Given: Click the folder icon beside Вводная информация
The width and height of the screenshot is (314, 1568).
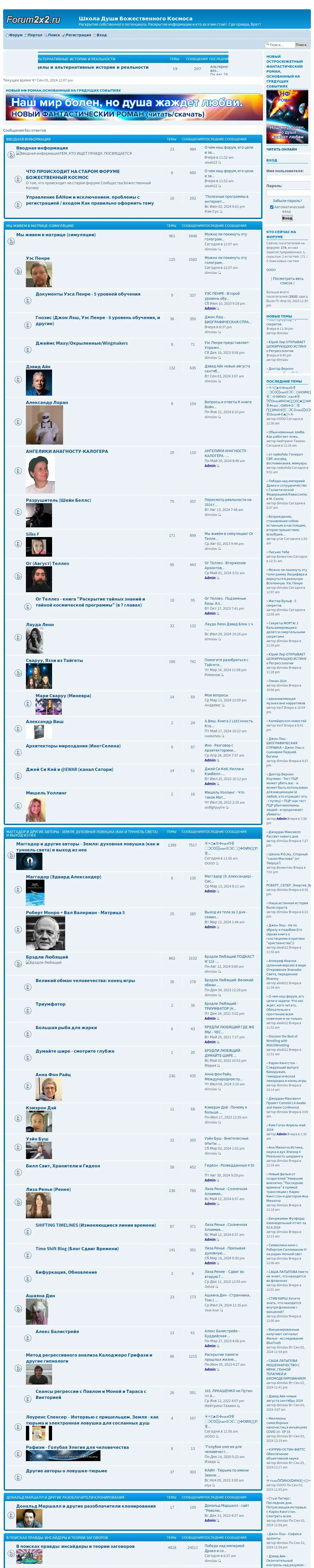Looking at the screenshot, I should click(x=11, y=155).
